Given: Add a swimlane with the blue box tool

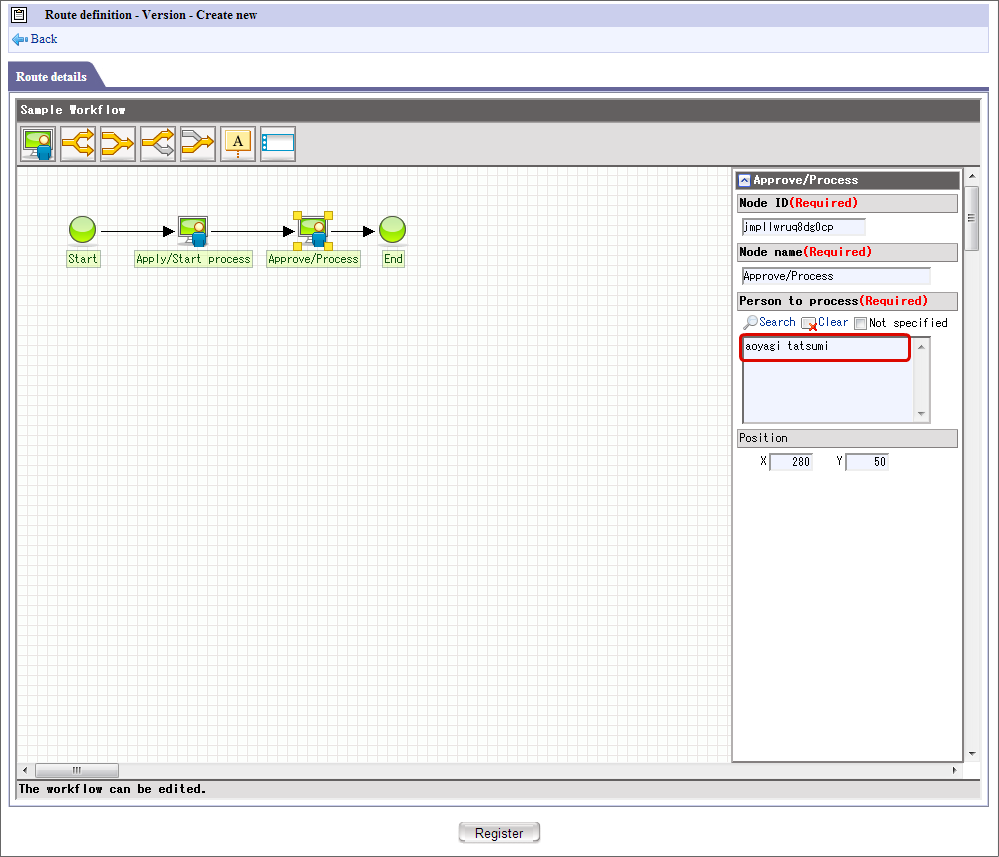Looking at the screenshot, I should [278, 143].
